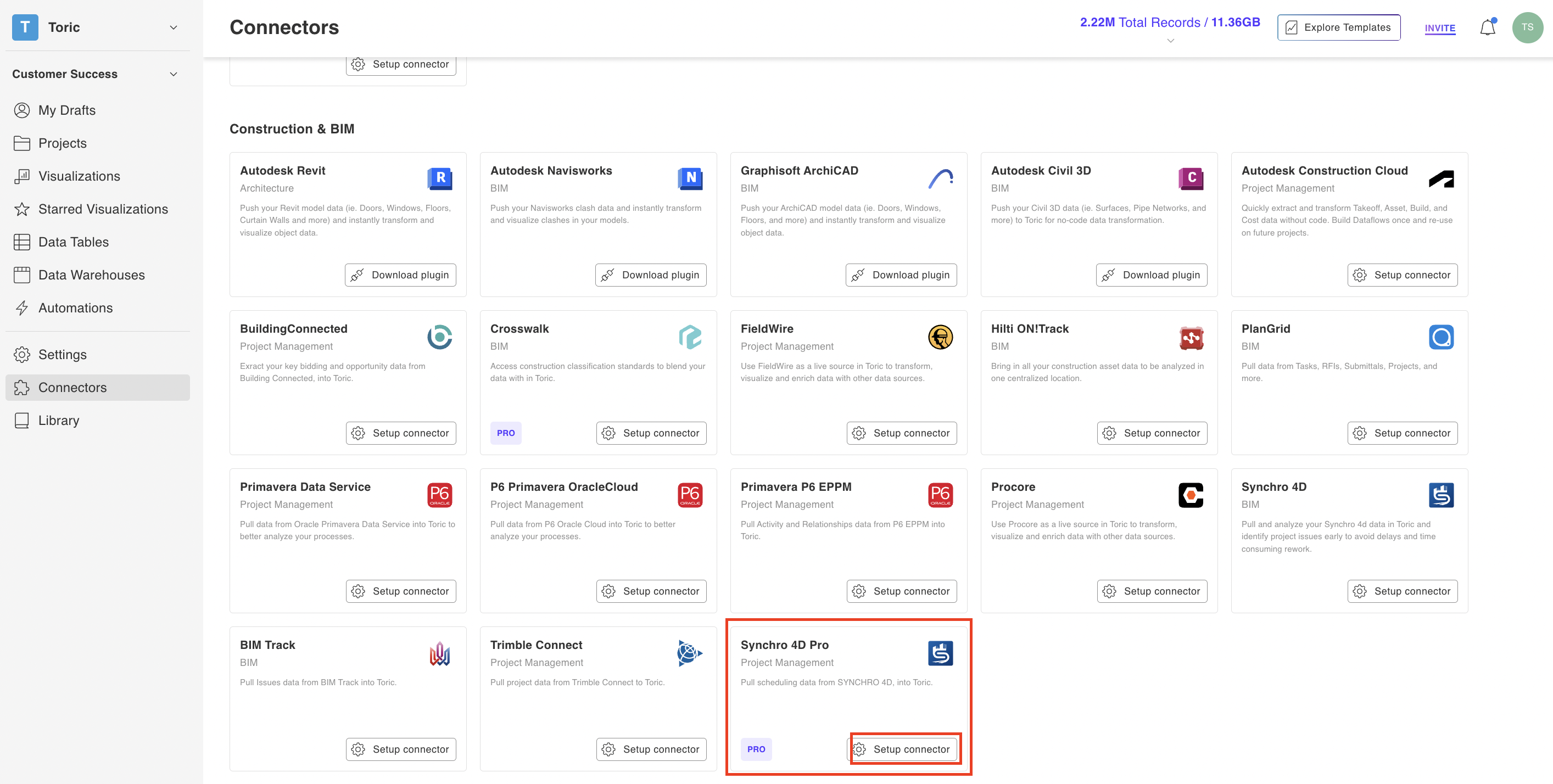This screenshot has width=1553, height=784.
Task: Expand the Customer Success dropdown chevron
Action: pos(174,74)
